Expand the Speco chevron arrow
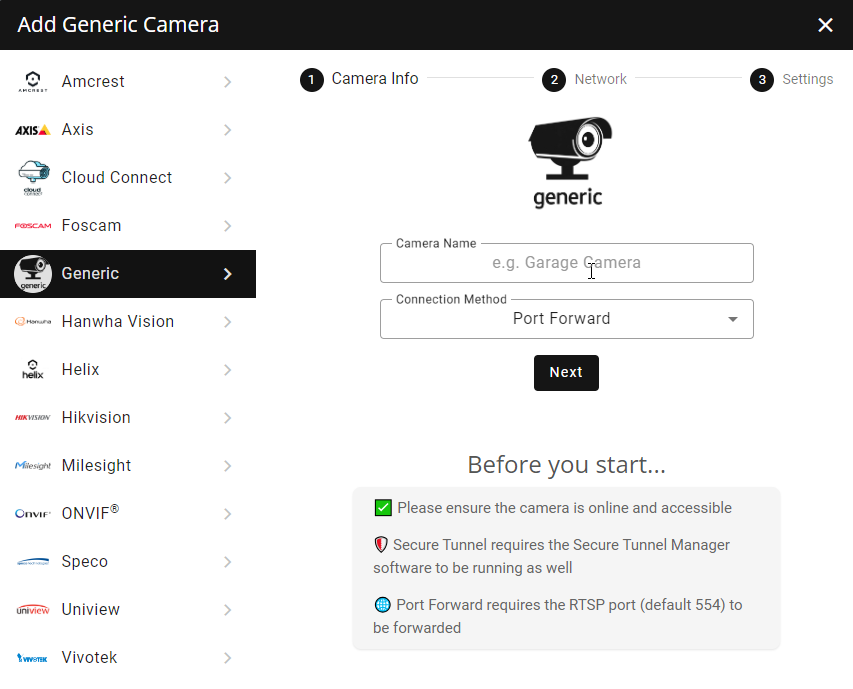Viewport: 853px width, 689px height. (x=228, y=562)
